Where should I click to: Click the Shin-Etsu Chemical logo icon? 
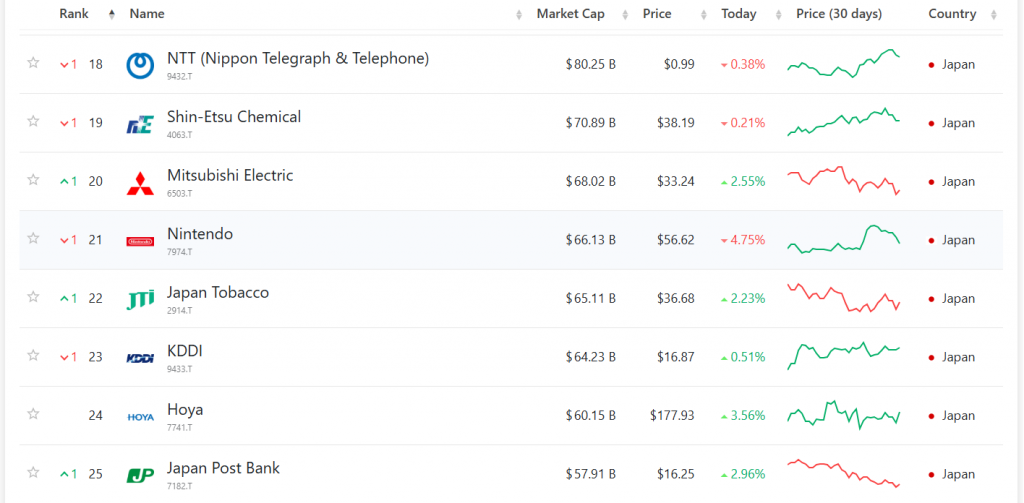click(140, 124)
